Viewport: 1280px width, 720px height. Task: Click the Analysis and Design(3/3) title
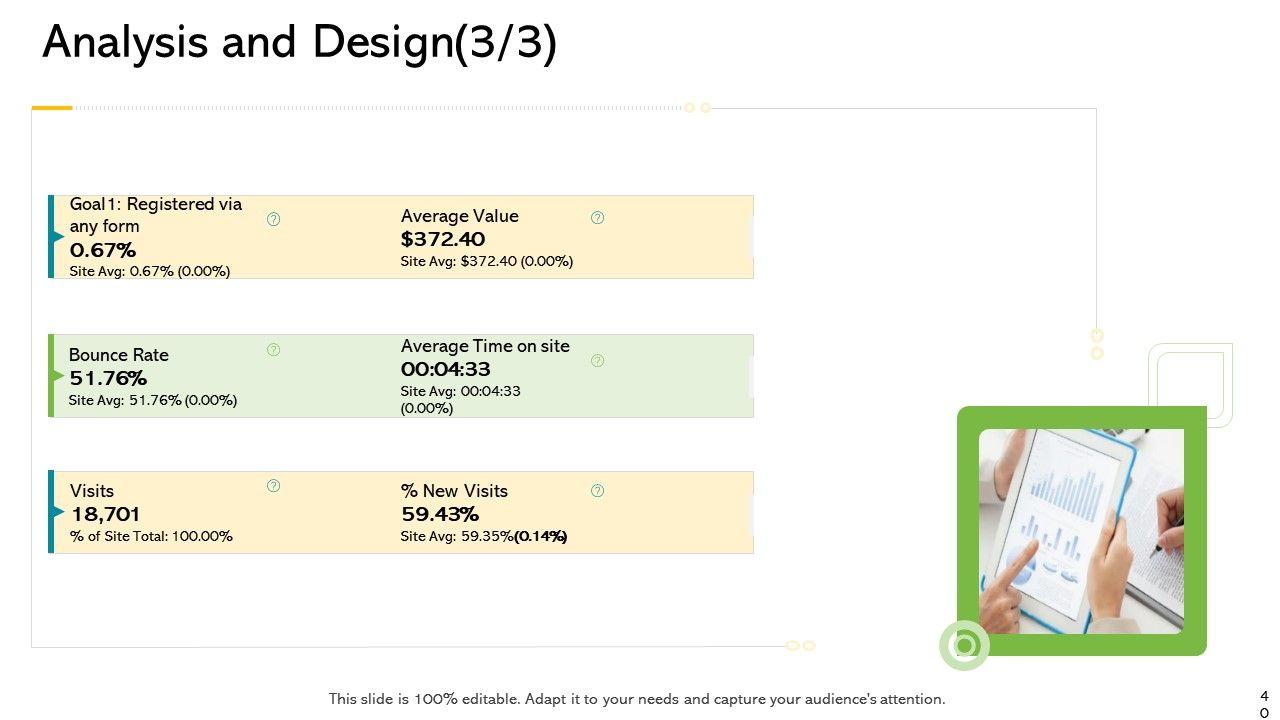(x=299, y=44)
